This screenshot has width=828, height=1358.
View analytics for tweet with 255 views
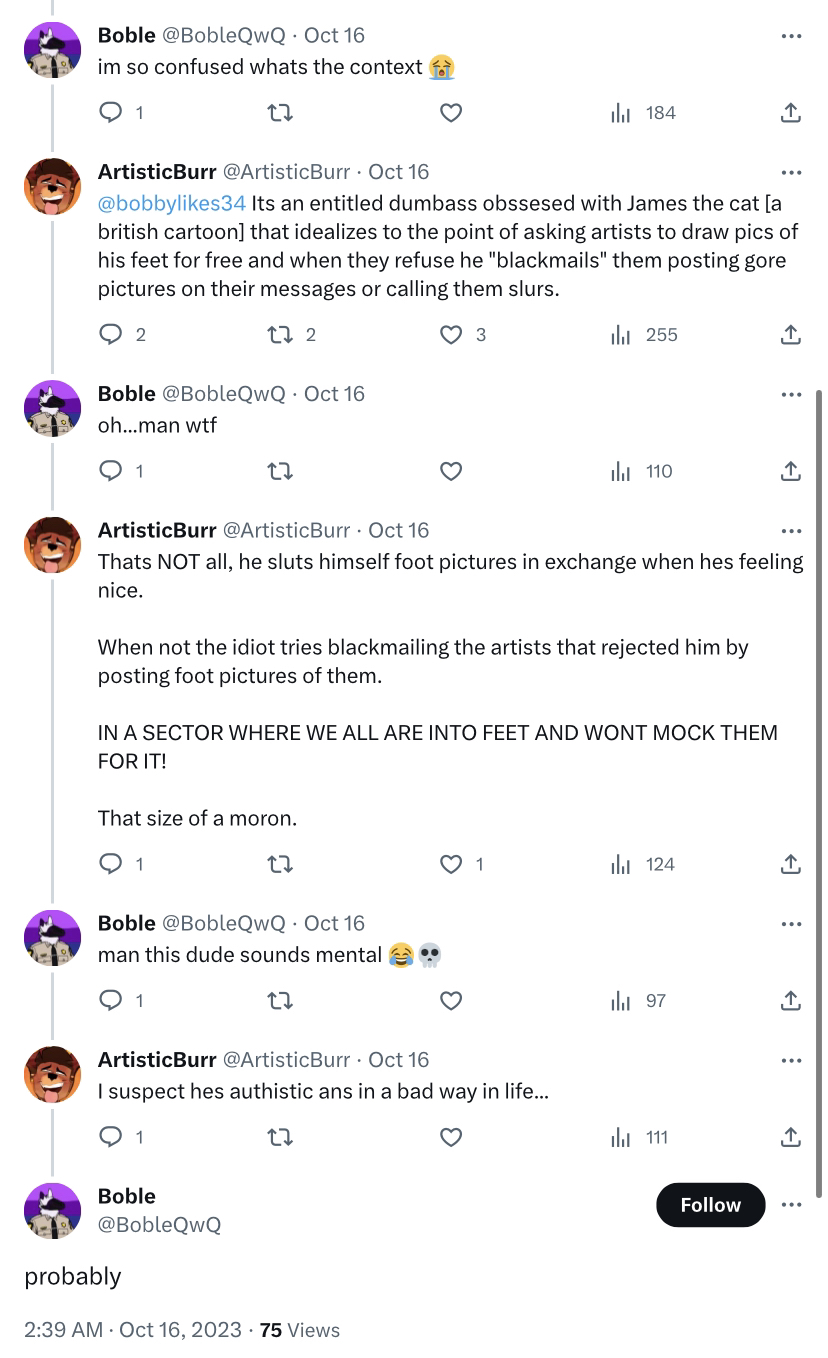[x=645, y=335]
